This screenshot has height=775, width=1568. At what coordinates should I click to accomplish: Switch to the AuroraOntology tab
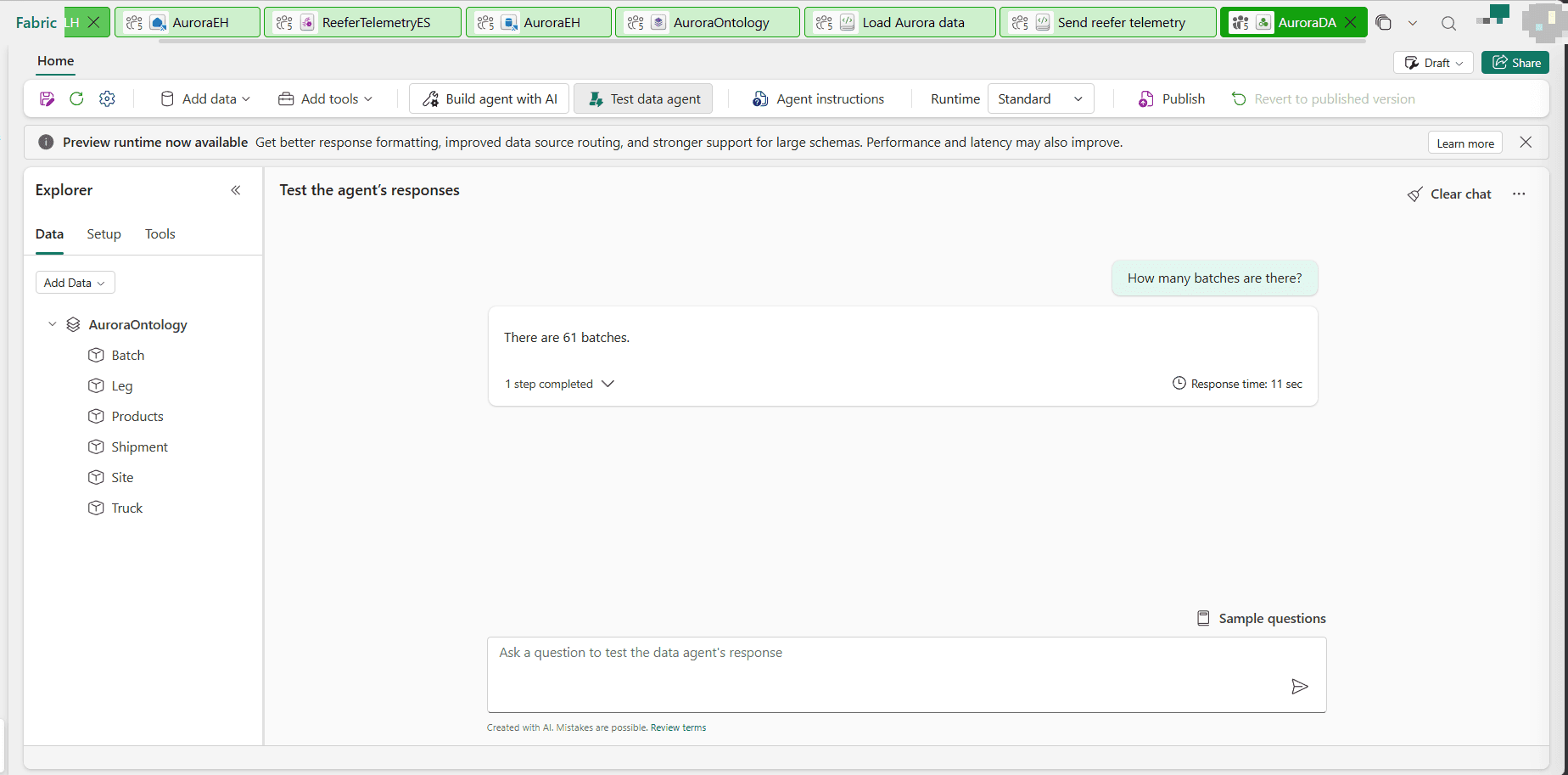coord(708,22)
